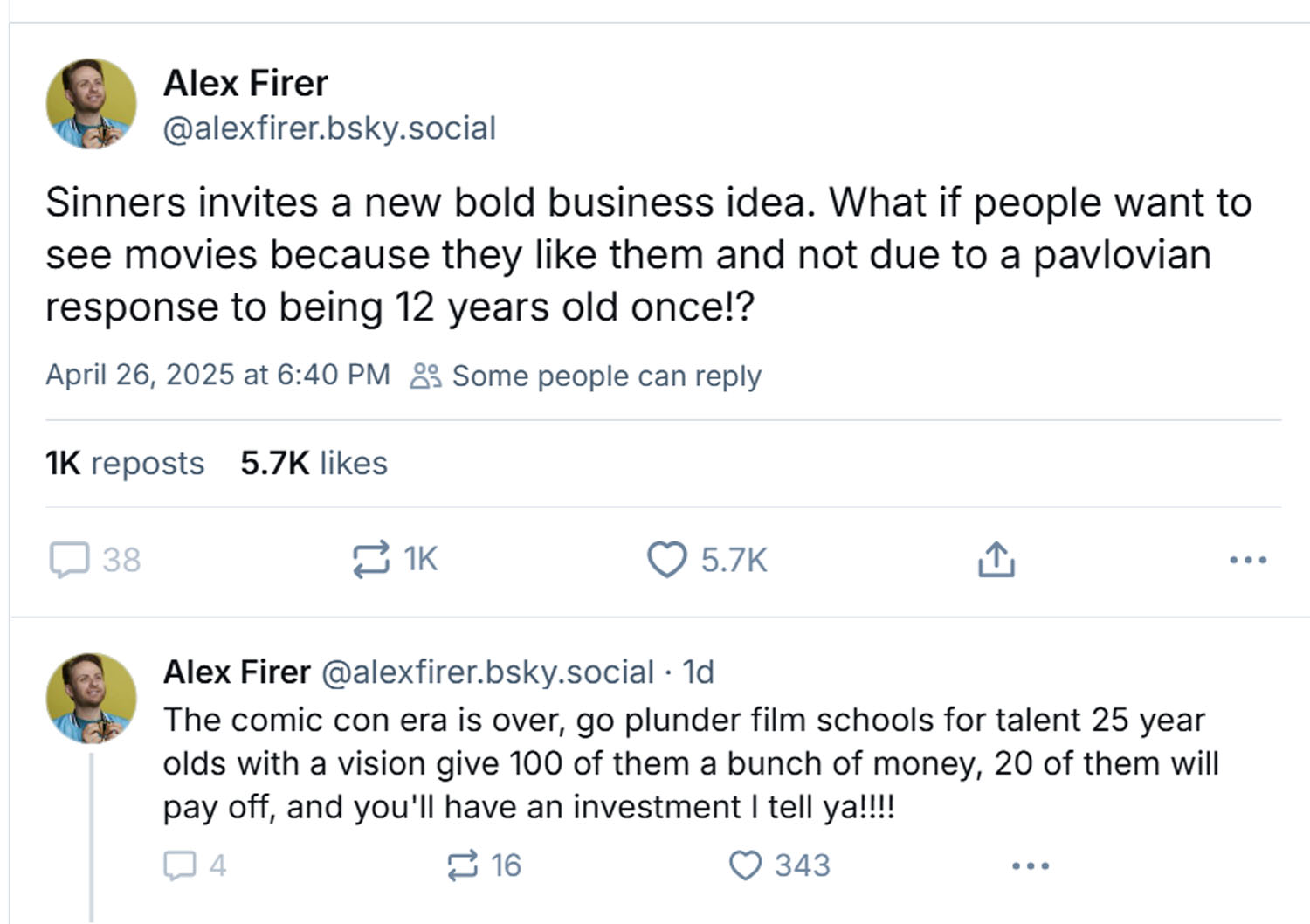
Task: Like the reply with 343 likes
Action: click(745, 865)
